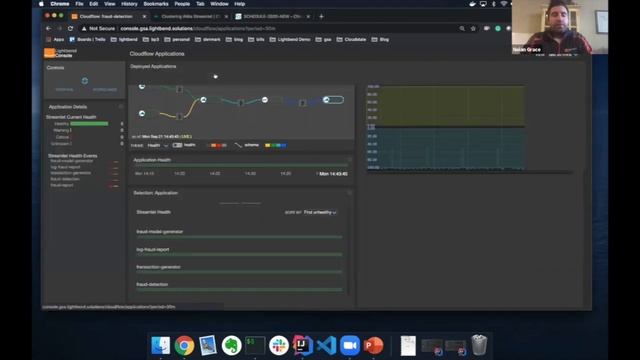Click the middle round node before blue line

pyautogui.click(x=264, y=100)
